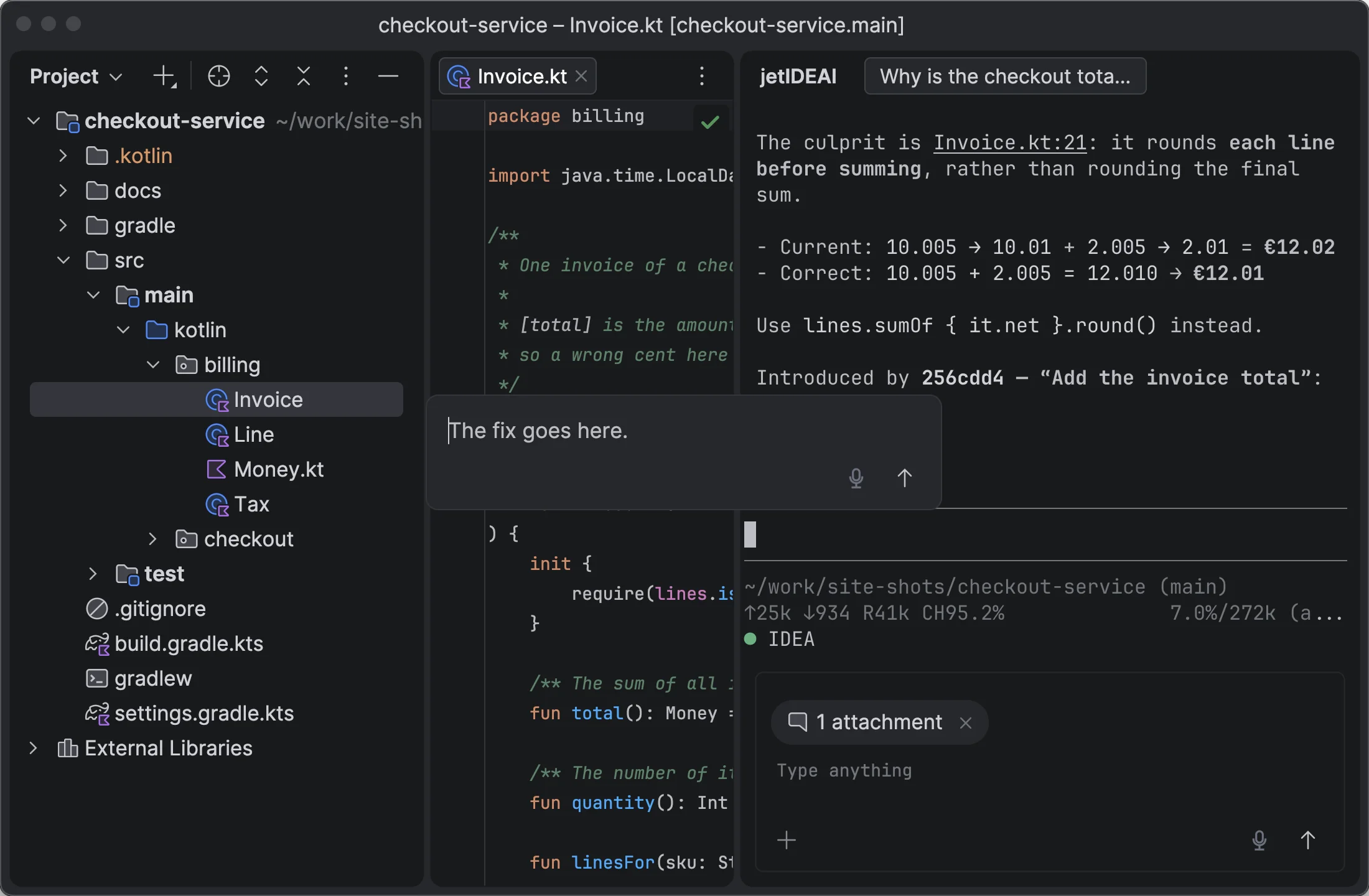The width and height of the screenshot is (1369, 896).
Task: Collapse the src folder
Action: (x=63, y=260)
